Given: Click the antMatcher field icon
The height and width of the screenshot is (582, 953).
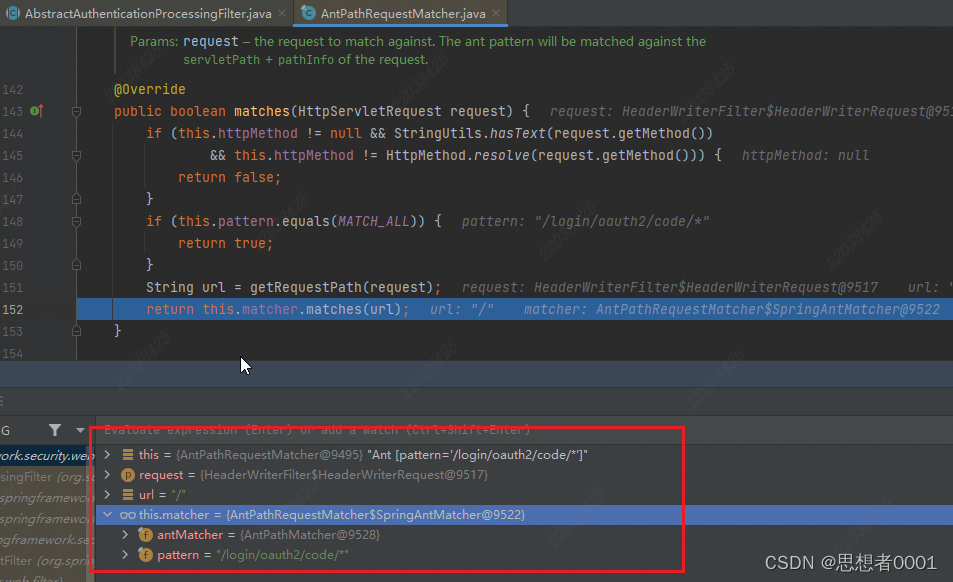Looking at the screenshot, I should click(x=145, y=535).
